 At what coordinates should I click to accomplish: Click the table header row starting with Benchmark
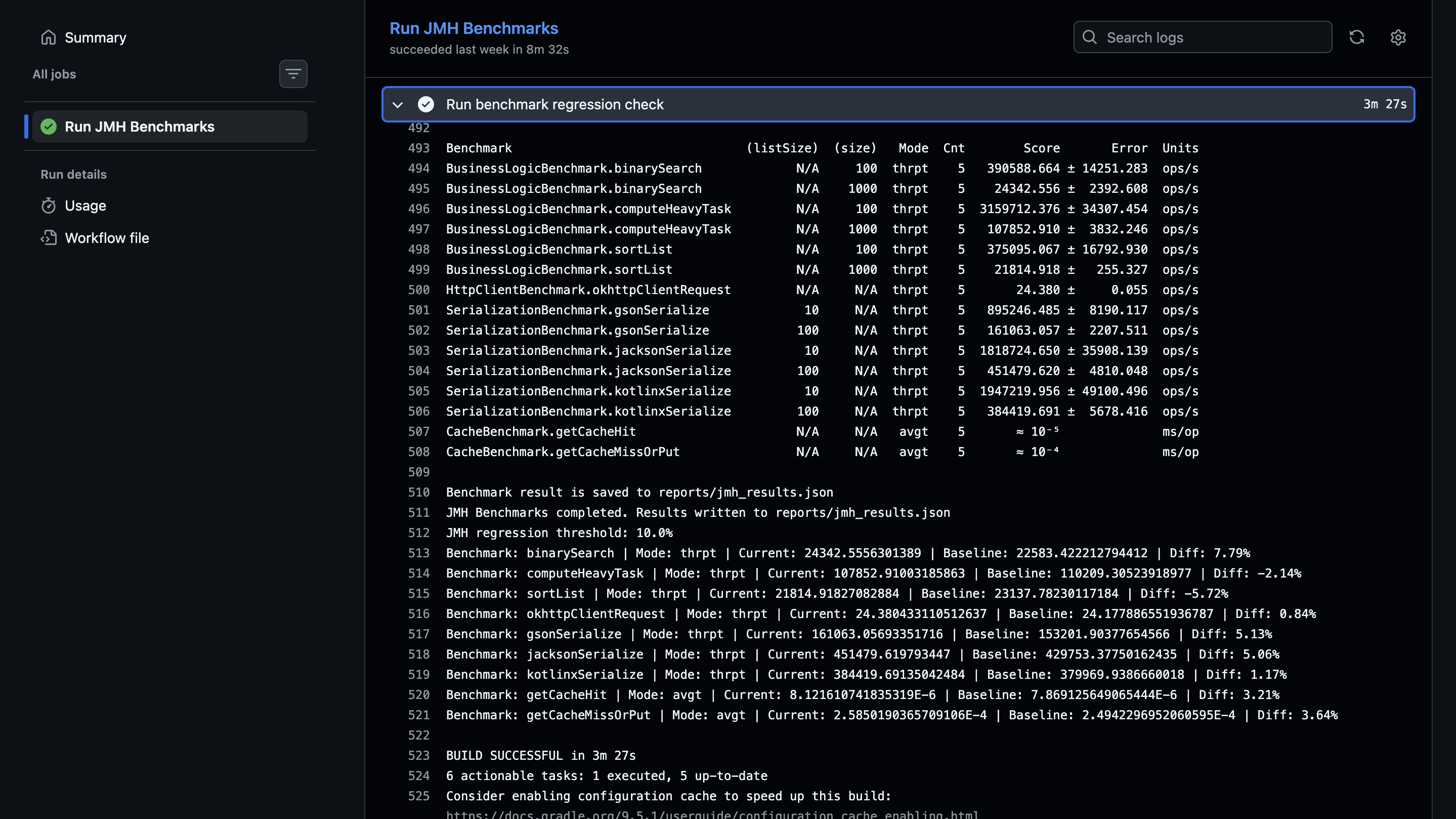pos(823,148)
